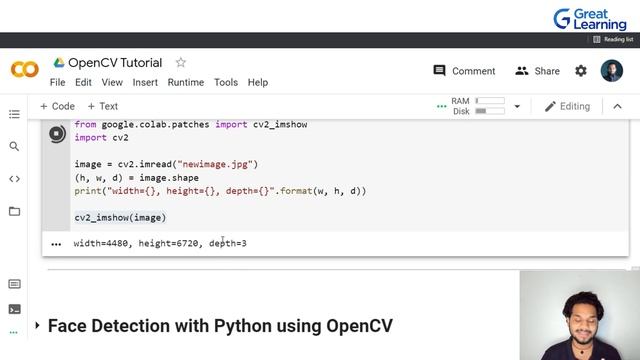Image resolution: width=640 pixels, height=360 pixels.
Task: Open the code snippets icon
Action: [x=14, y=179]
